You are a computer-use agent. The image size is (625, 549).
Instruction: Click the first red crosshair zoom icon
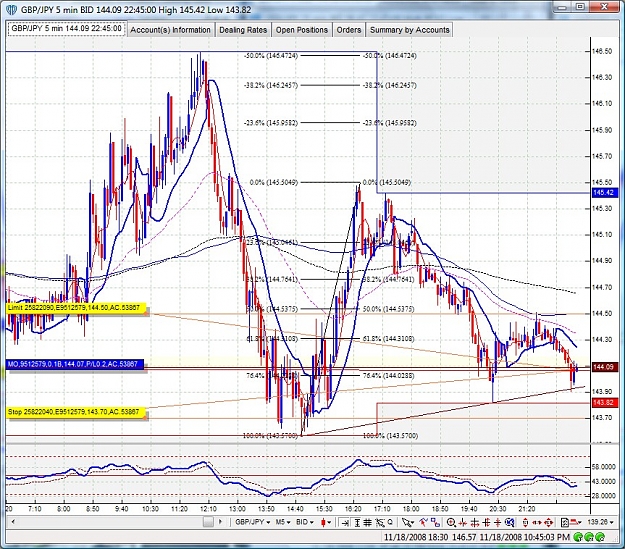[462, 523]
